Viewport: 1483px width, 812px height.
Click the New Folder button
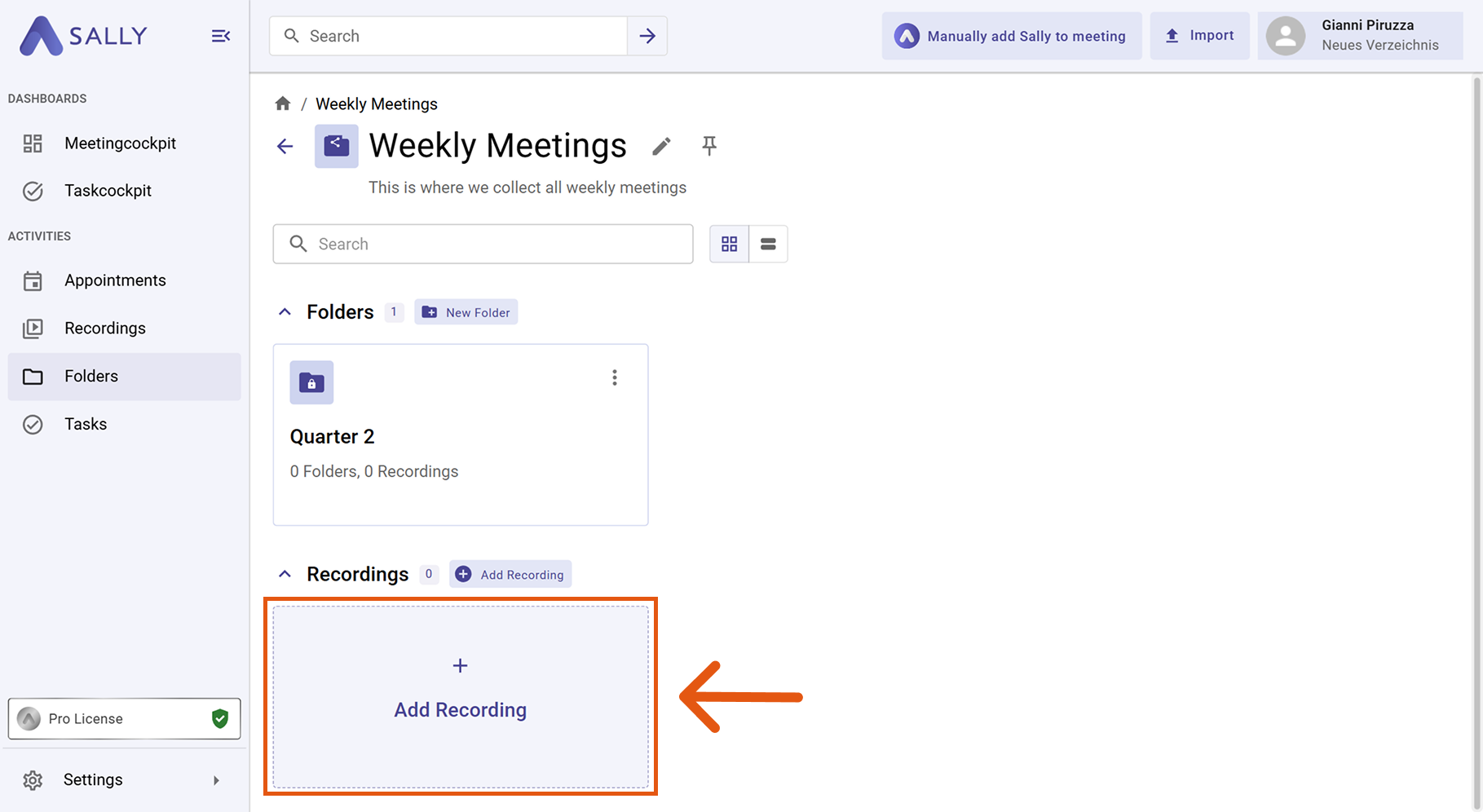[466, 312]
